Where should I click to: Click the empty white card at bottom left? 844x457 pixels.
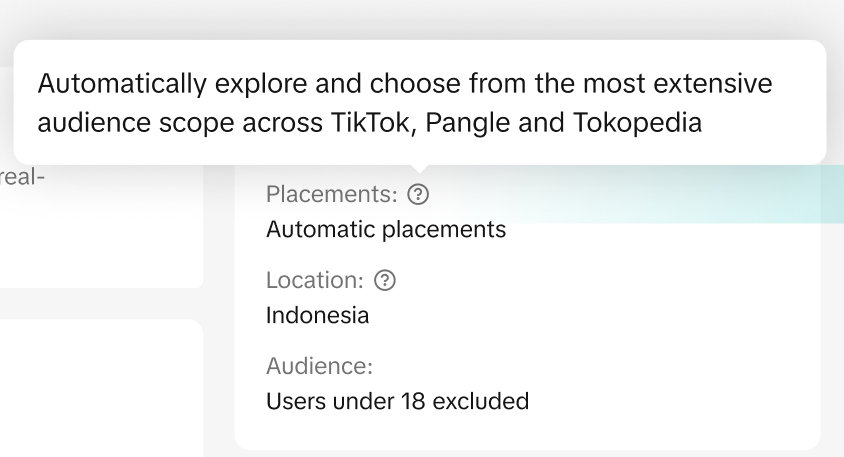[x=100, y=390]
